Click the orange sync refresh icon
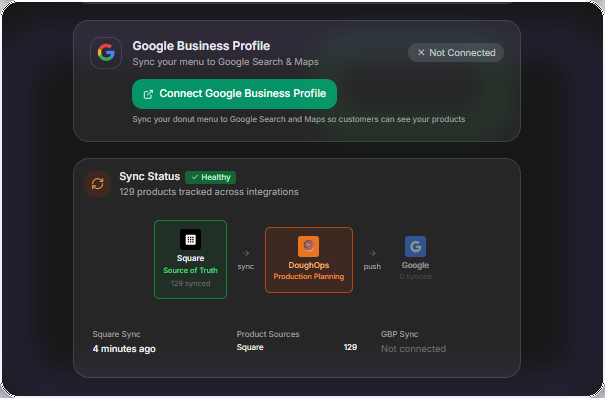The height and width of the screenshot is (398, 605). [x=98, y=184]
